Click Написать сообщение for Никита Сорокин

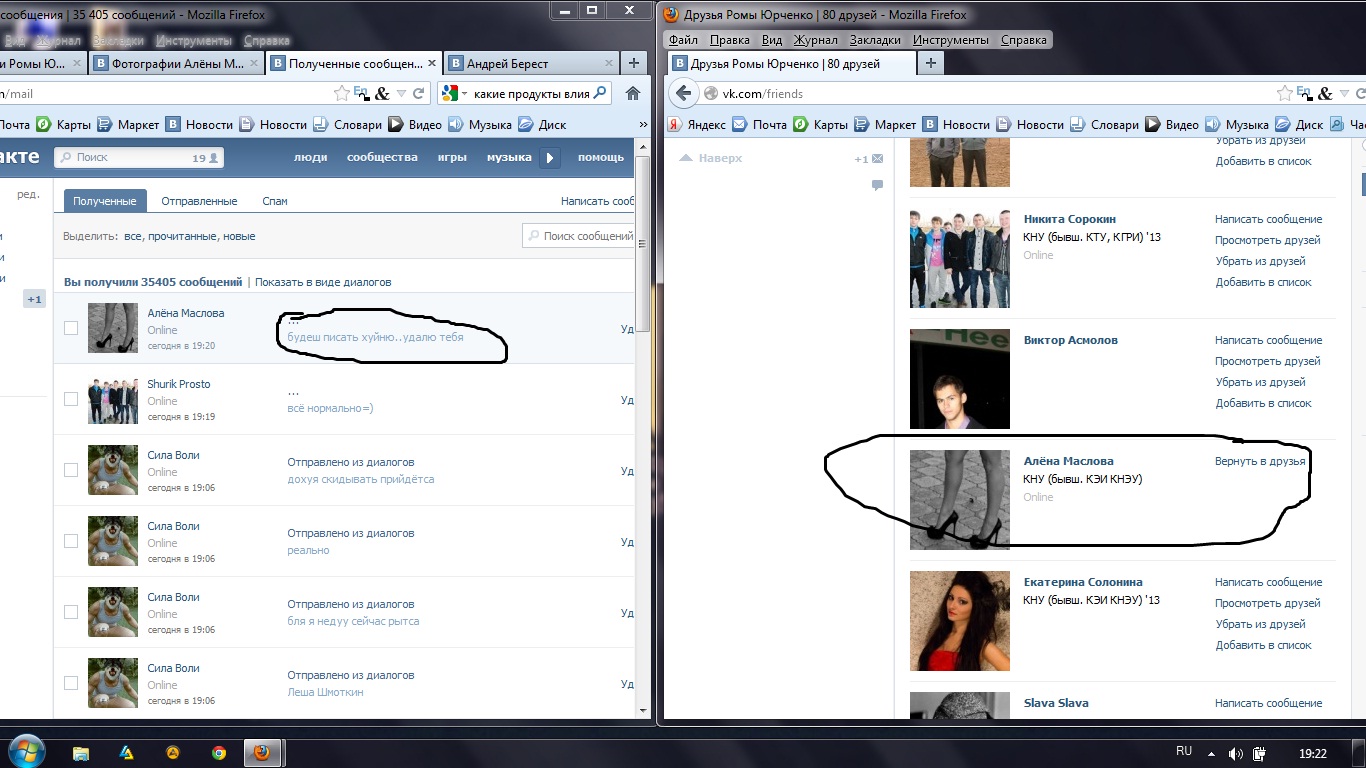(1268, 219)
